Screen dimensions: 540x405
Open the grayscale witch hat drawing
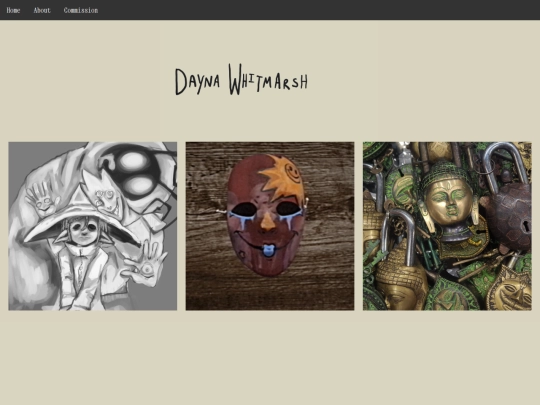click(93, 226)
